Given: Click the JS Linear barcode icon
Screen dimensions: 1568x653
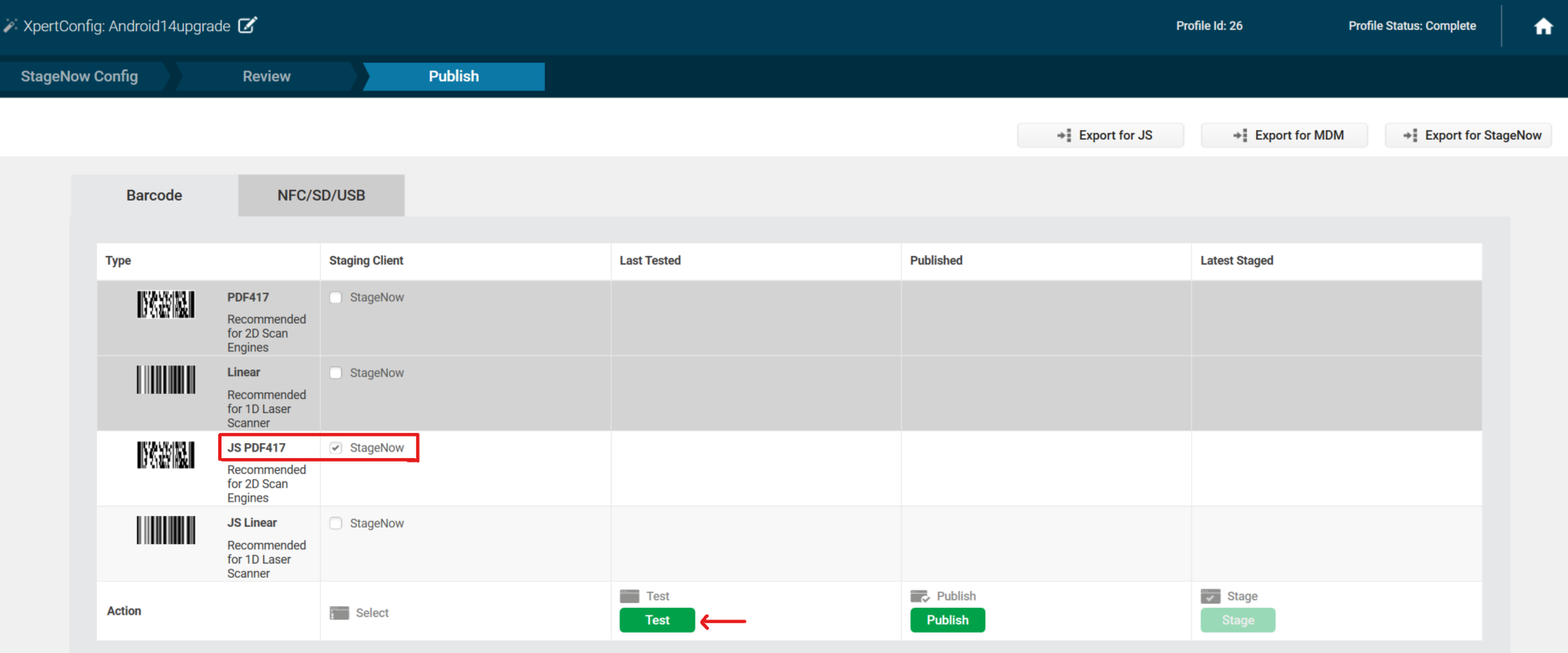Looking at the screenshot, I should (x=165, y=530).
